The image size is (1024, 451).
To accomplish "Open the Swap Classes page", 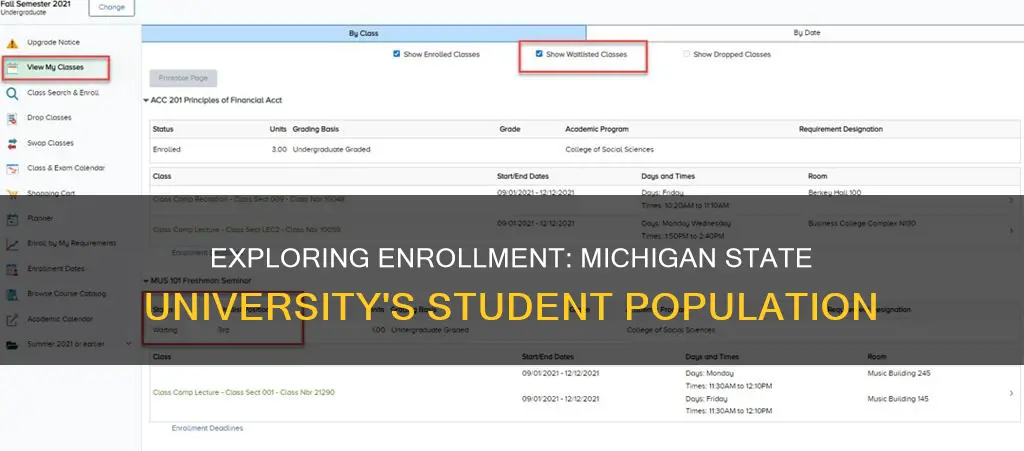I will (x=50, y=143).
